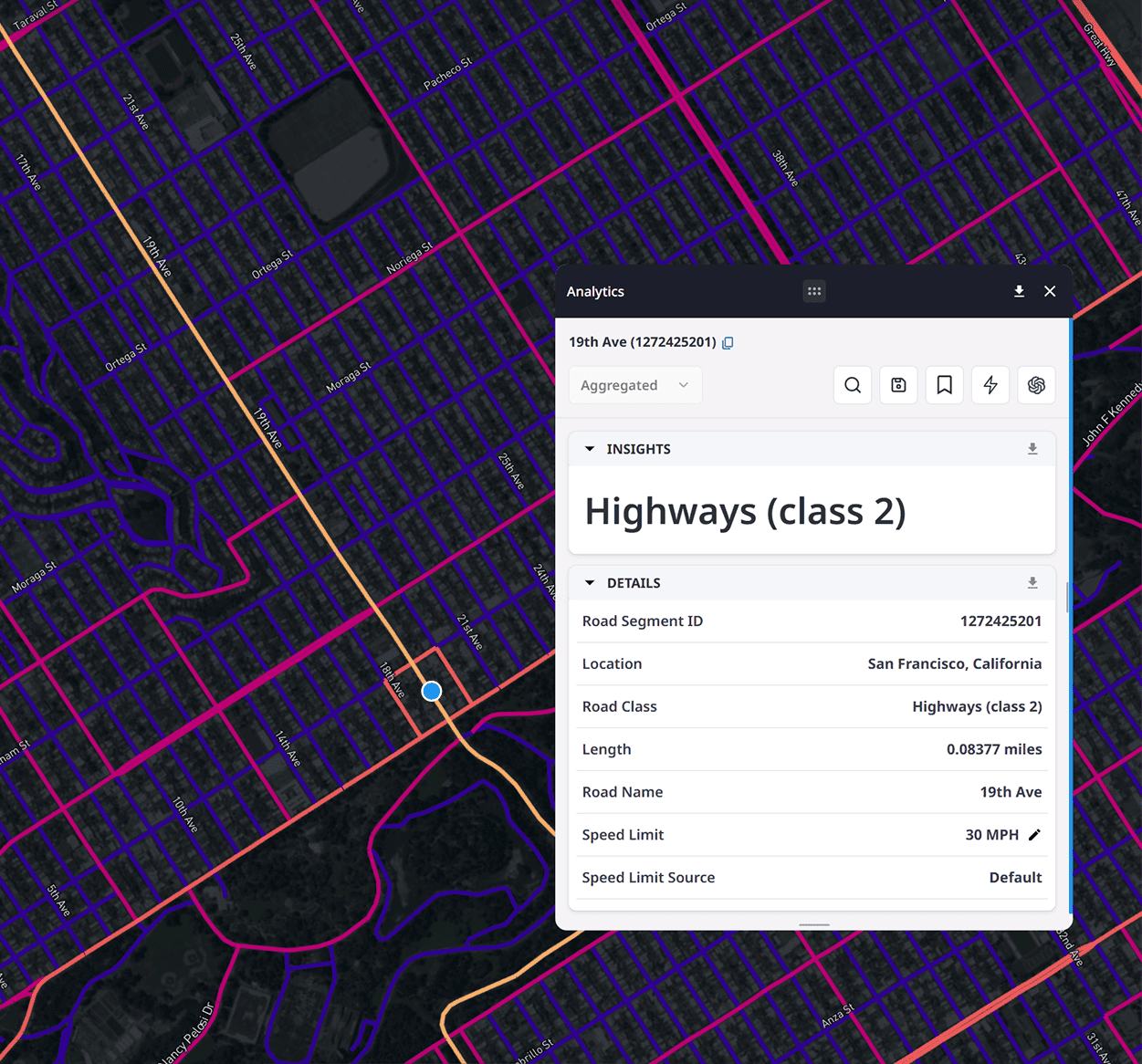Click the search magnifier icon
This screenshot has width=1142, height=1064.
pyautogui.click(x=853, y=385)
